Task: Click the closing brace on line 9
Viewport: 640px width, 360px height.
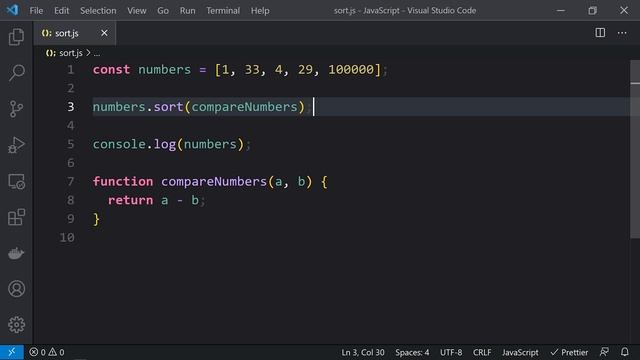Action: coord(97,219)
